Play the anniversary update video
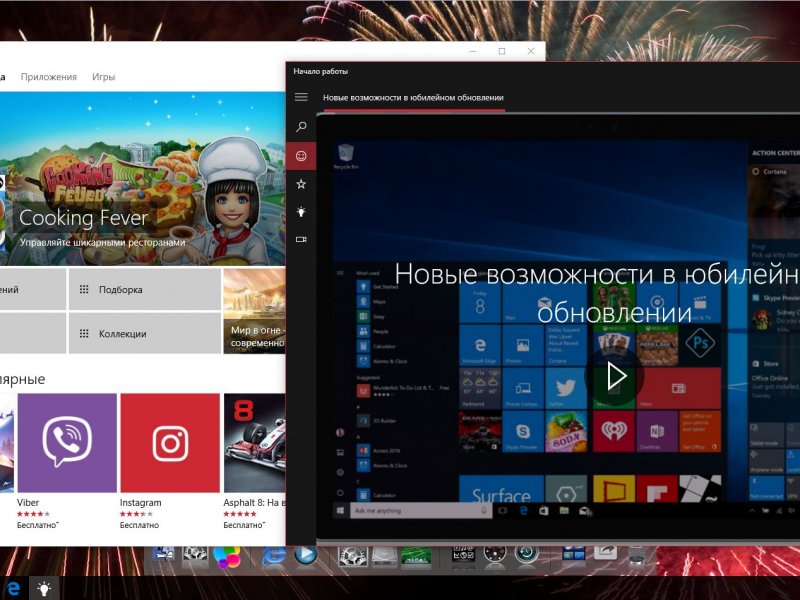This screenshot has height=600, width=800. tap(616, 377)
